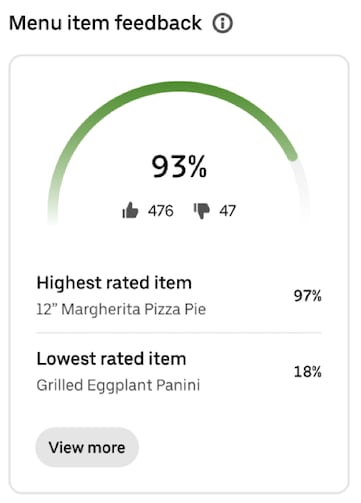Click the 93% overall rating value
Screen dimensions: 361x503
point(179,166)
